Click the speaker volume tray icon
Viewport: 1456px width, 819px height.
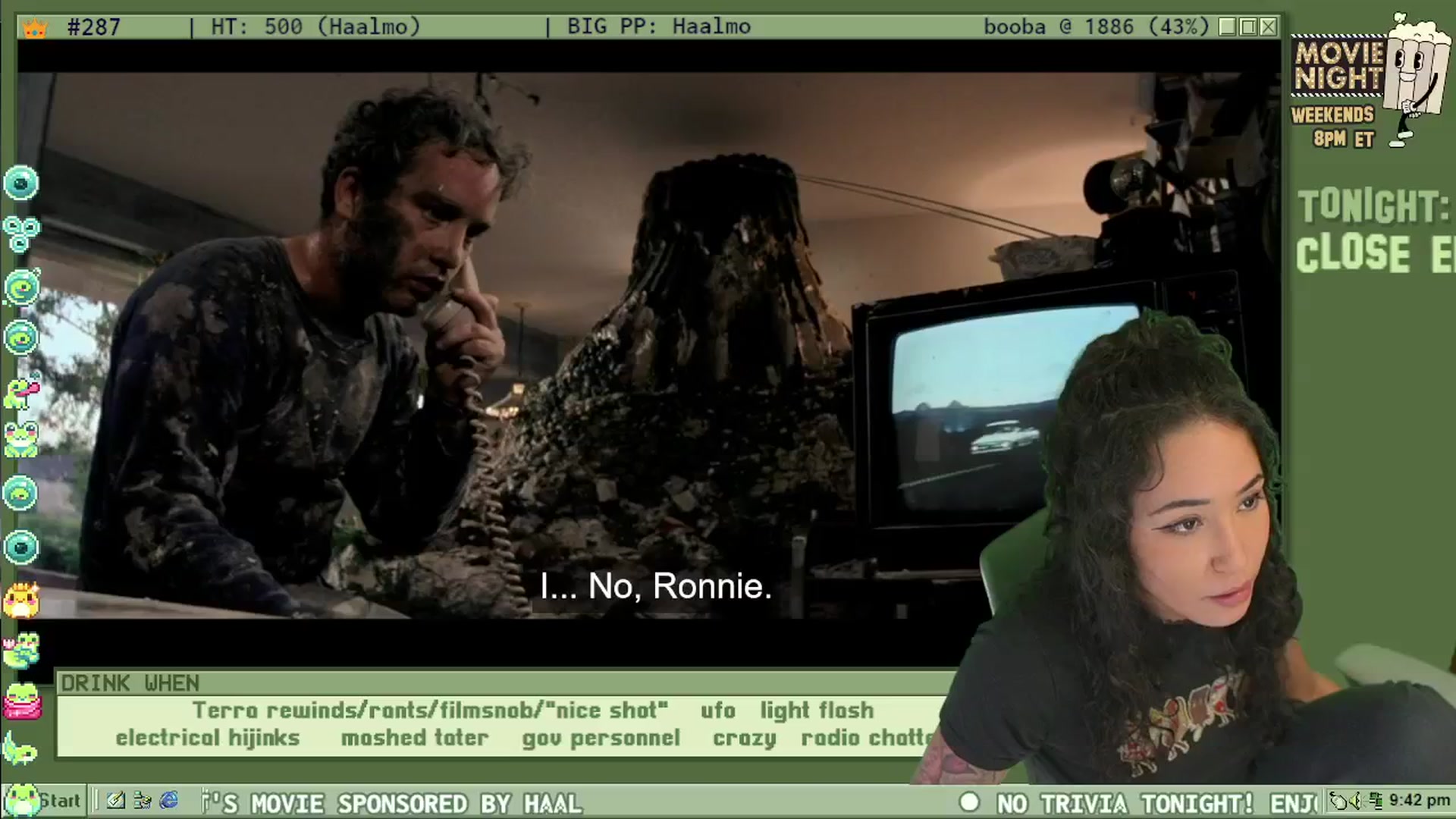[1356, 801]
